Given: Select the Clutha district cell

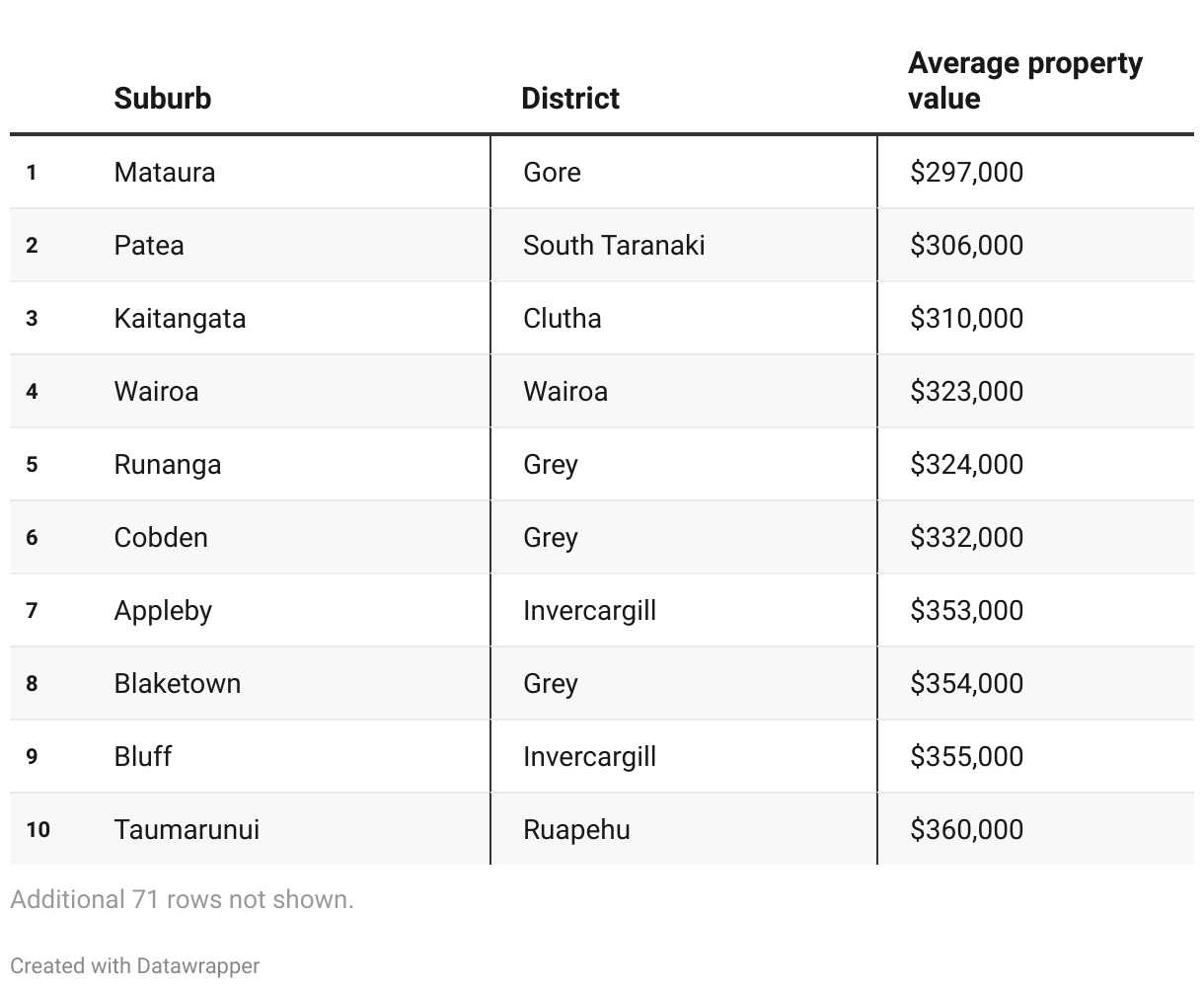Looking at the screenshot, I should [x=563, y=318].
